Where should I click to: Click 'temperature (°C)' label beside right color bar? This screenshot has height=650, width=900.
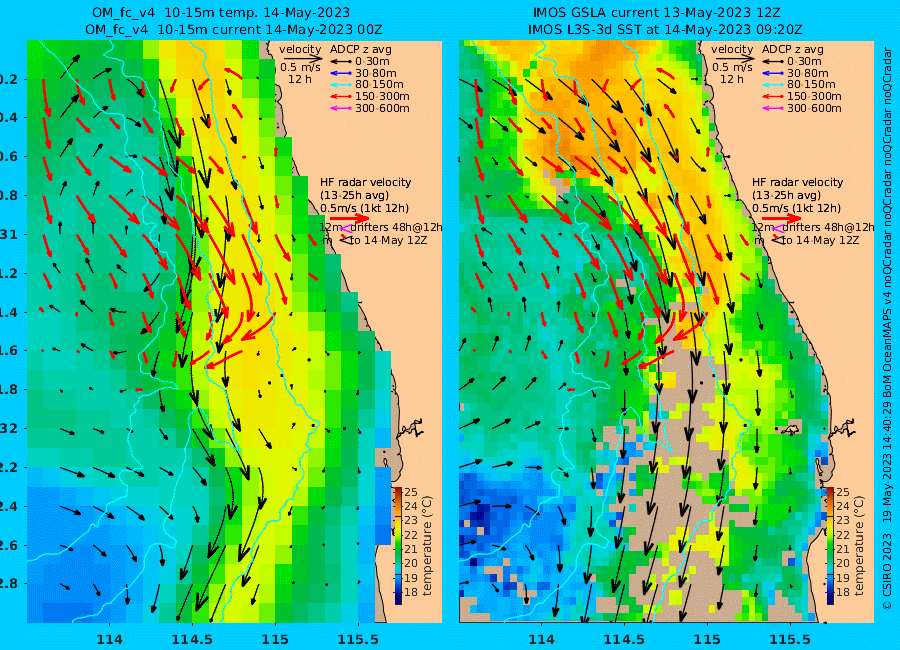pos(859,546)
